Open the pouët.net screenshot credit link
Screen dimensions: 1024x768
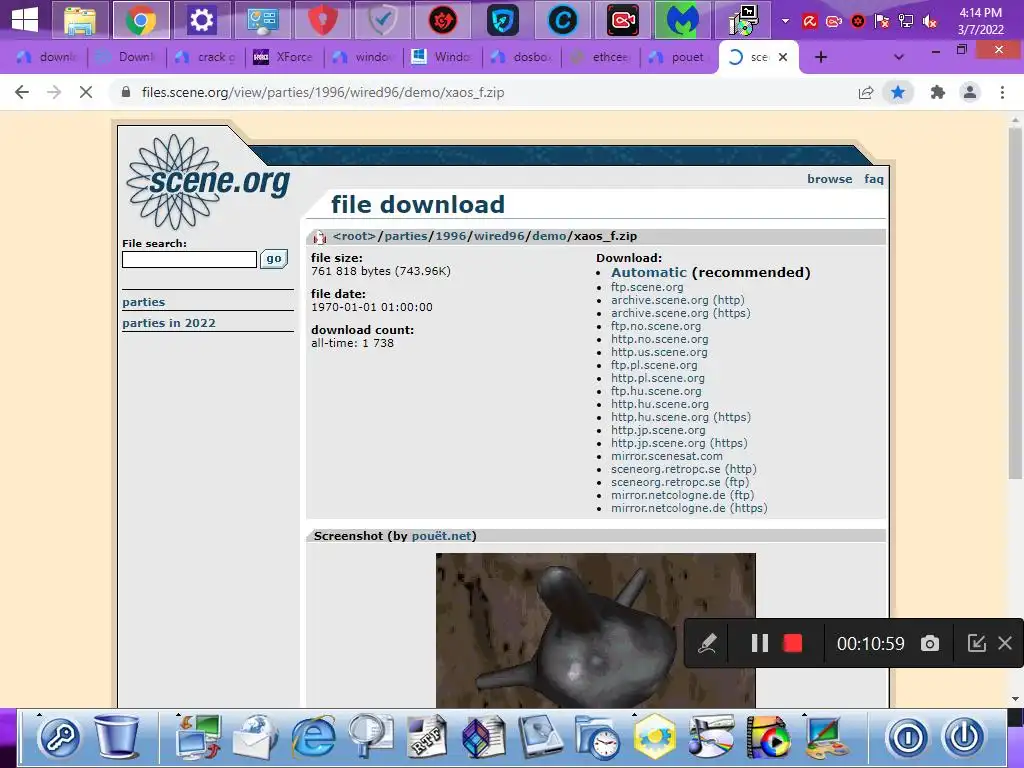point(441,536)
